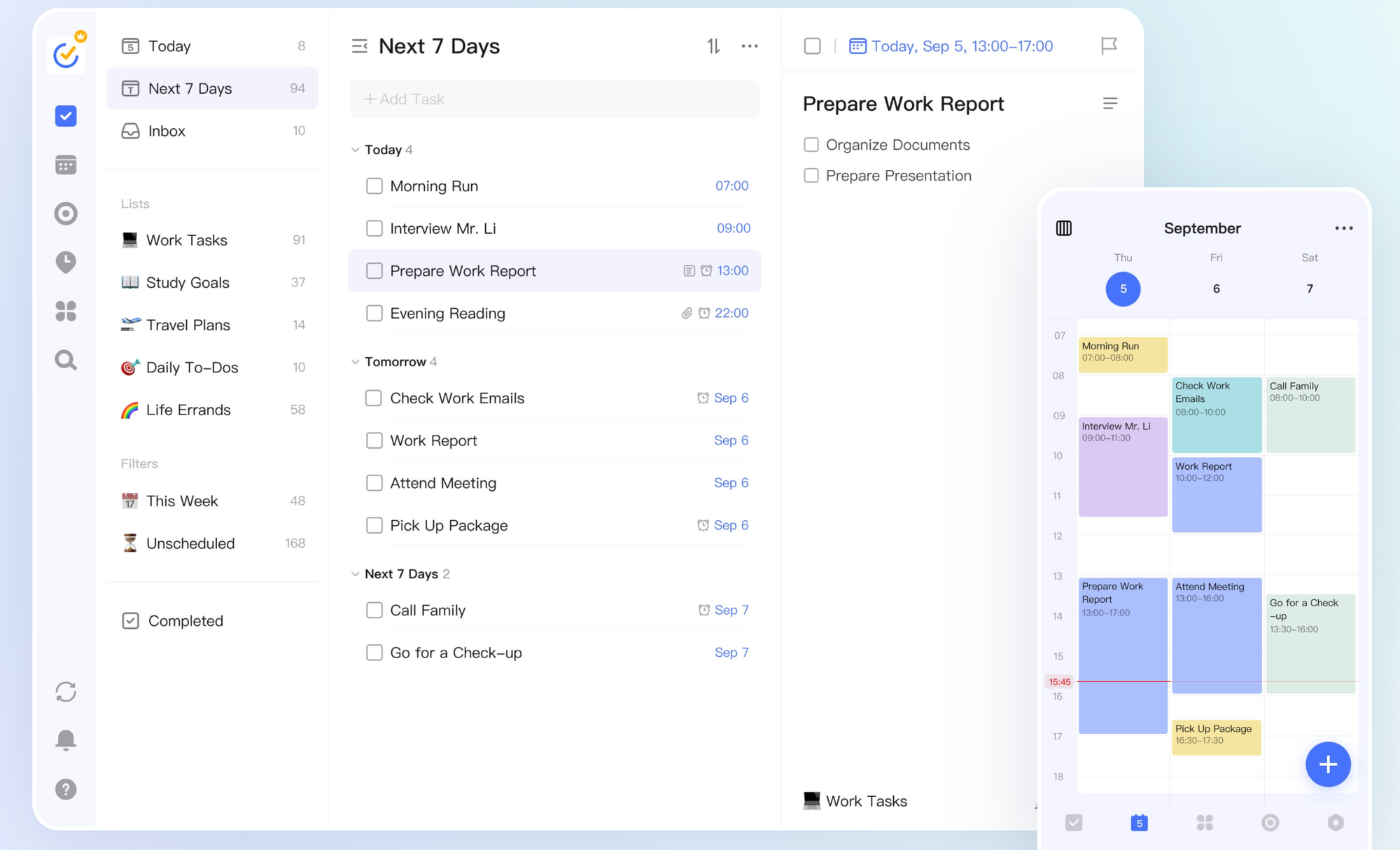Open the Inbox list
The image size is (1400, 850).
pyautogui.click(x=167, y=131)
